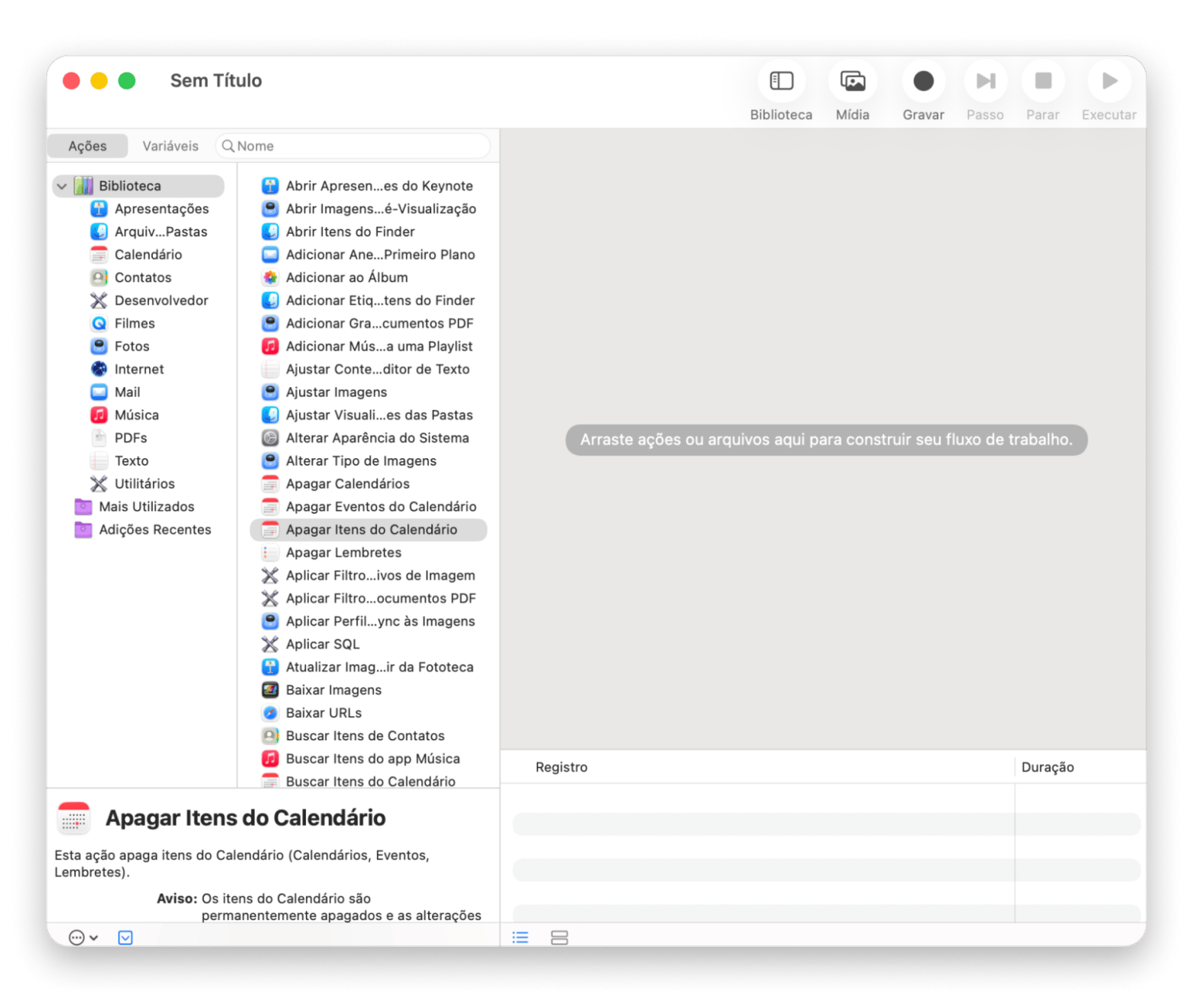Toggle description panel visibility button
The height and width of the screenshot is (1008, 1193).
[x=125, y=938]
